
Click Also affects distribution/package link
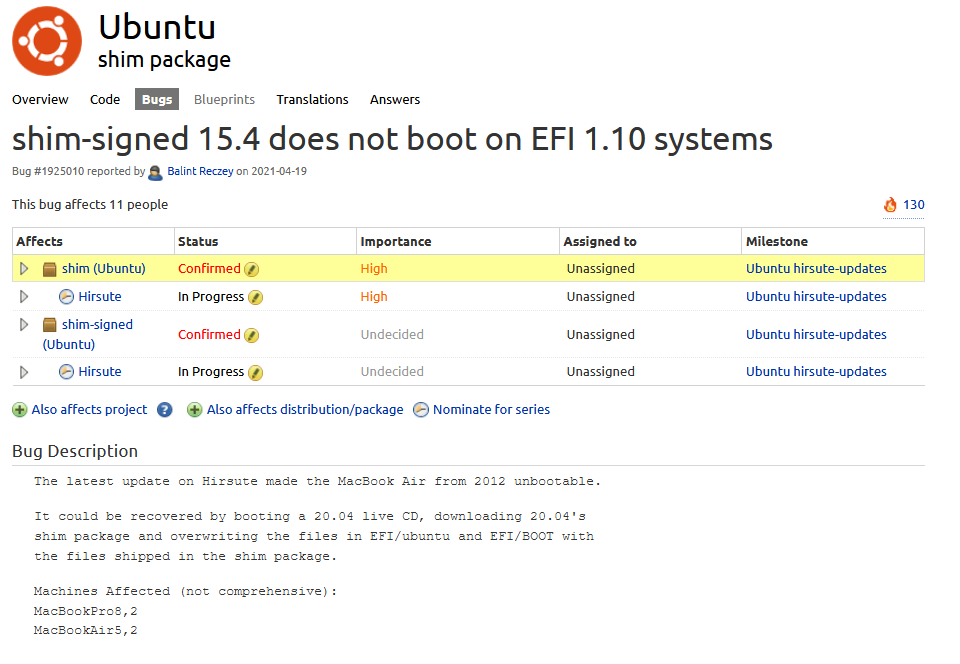click(x=305, y=409)
